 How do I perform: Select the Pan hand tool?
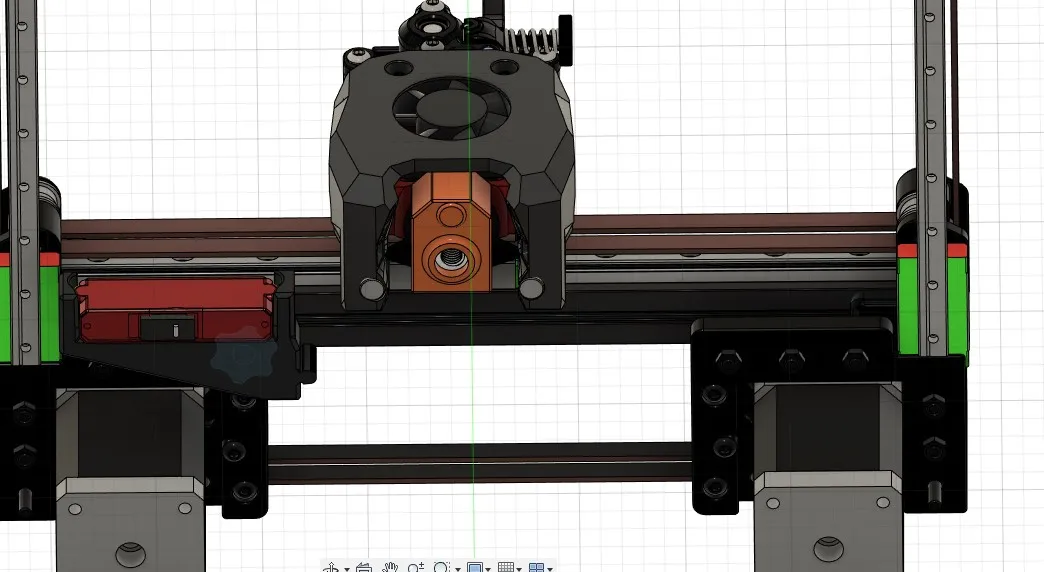[x=391, y=567]
